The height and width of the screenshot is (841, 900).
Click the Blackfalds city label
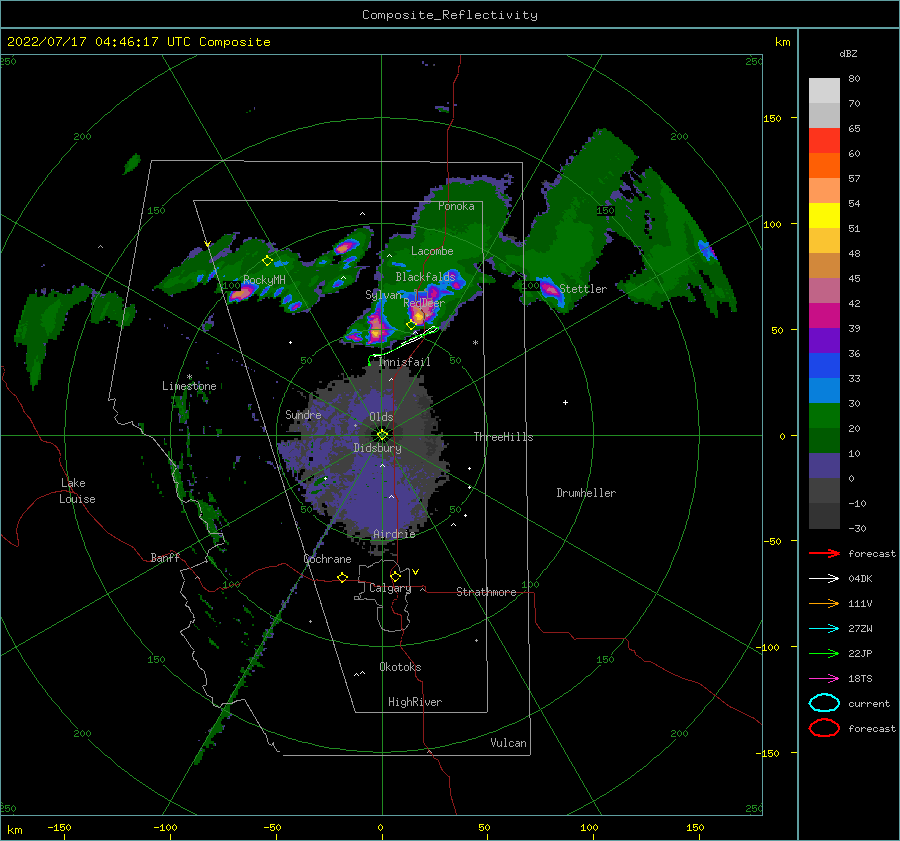pos(425,277)
